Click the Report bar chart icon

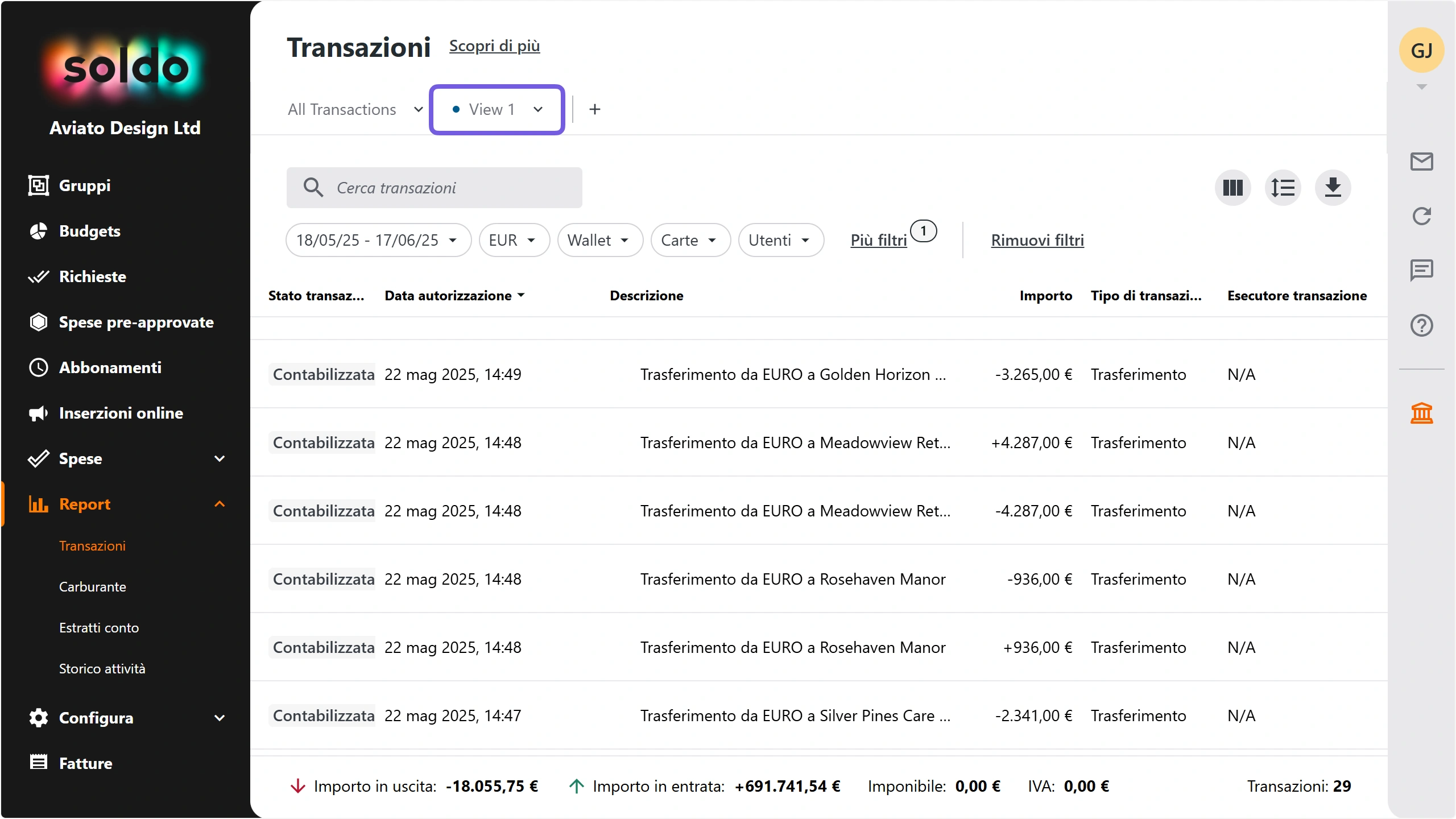pyautogui.click(x=38, y=504)
